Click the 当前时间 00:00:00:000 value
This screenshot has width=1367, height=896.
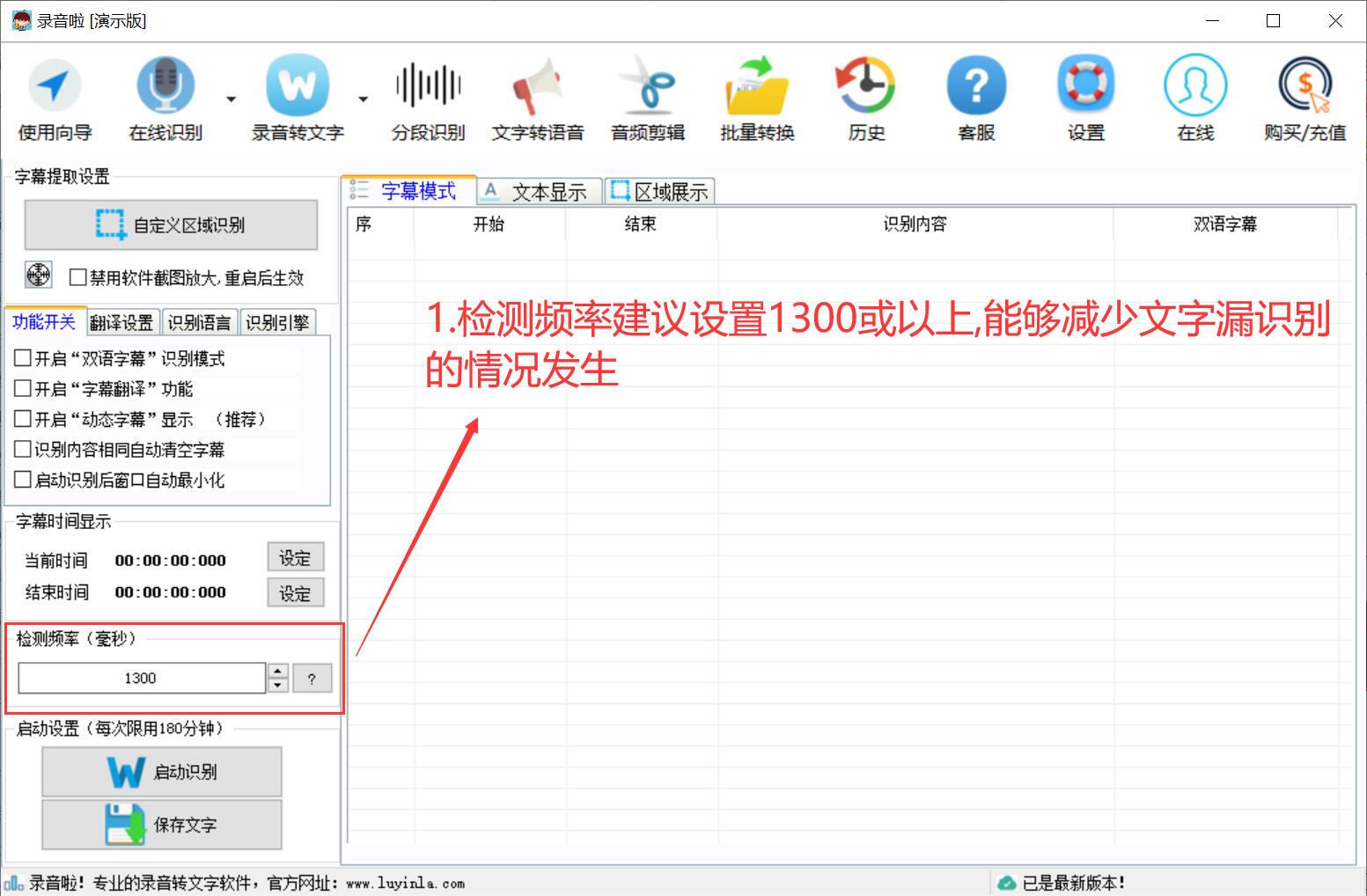(171, 561)
